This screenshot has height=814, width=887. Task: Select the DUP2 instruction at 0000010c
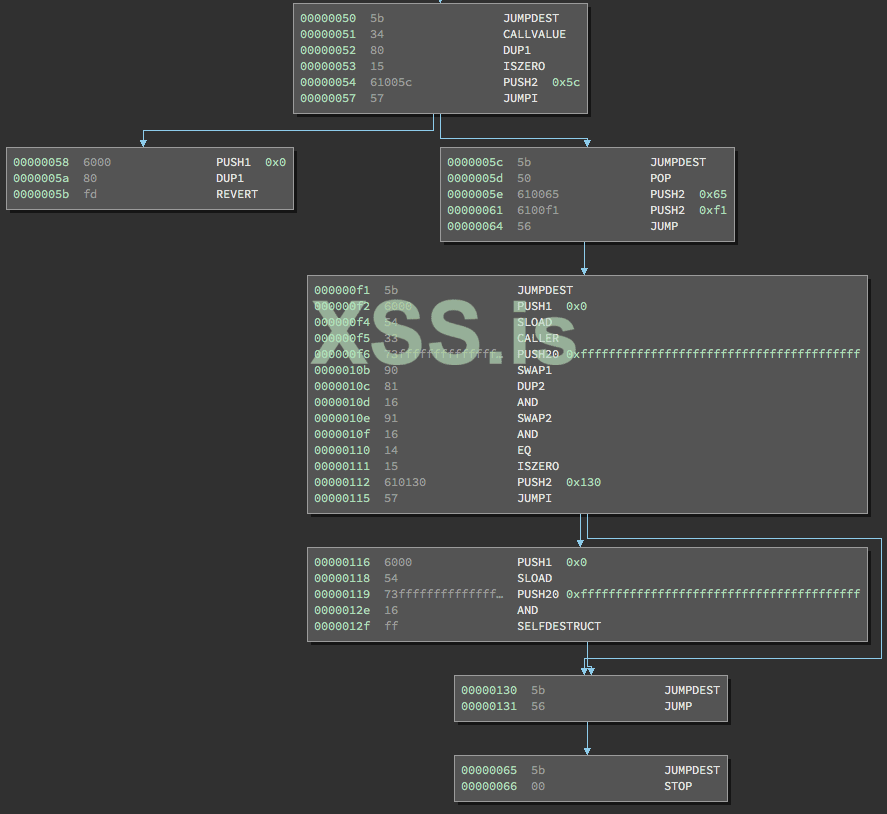pyautogui.click(x=531, y=386)
